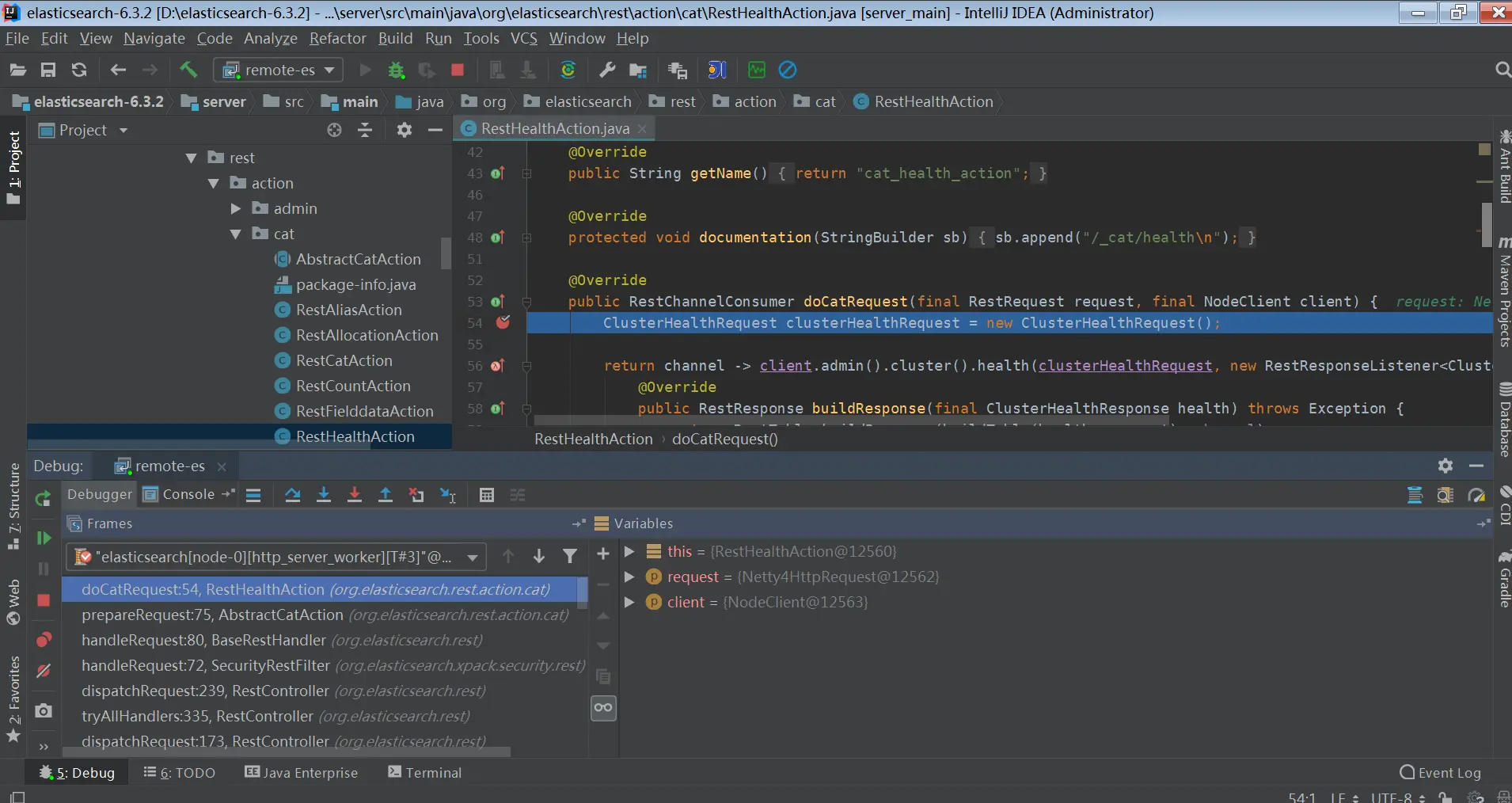Open the Terminal tool window
The width and height of the screenshot is (1512, 803).
point(424,772)
